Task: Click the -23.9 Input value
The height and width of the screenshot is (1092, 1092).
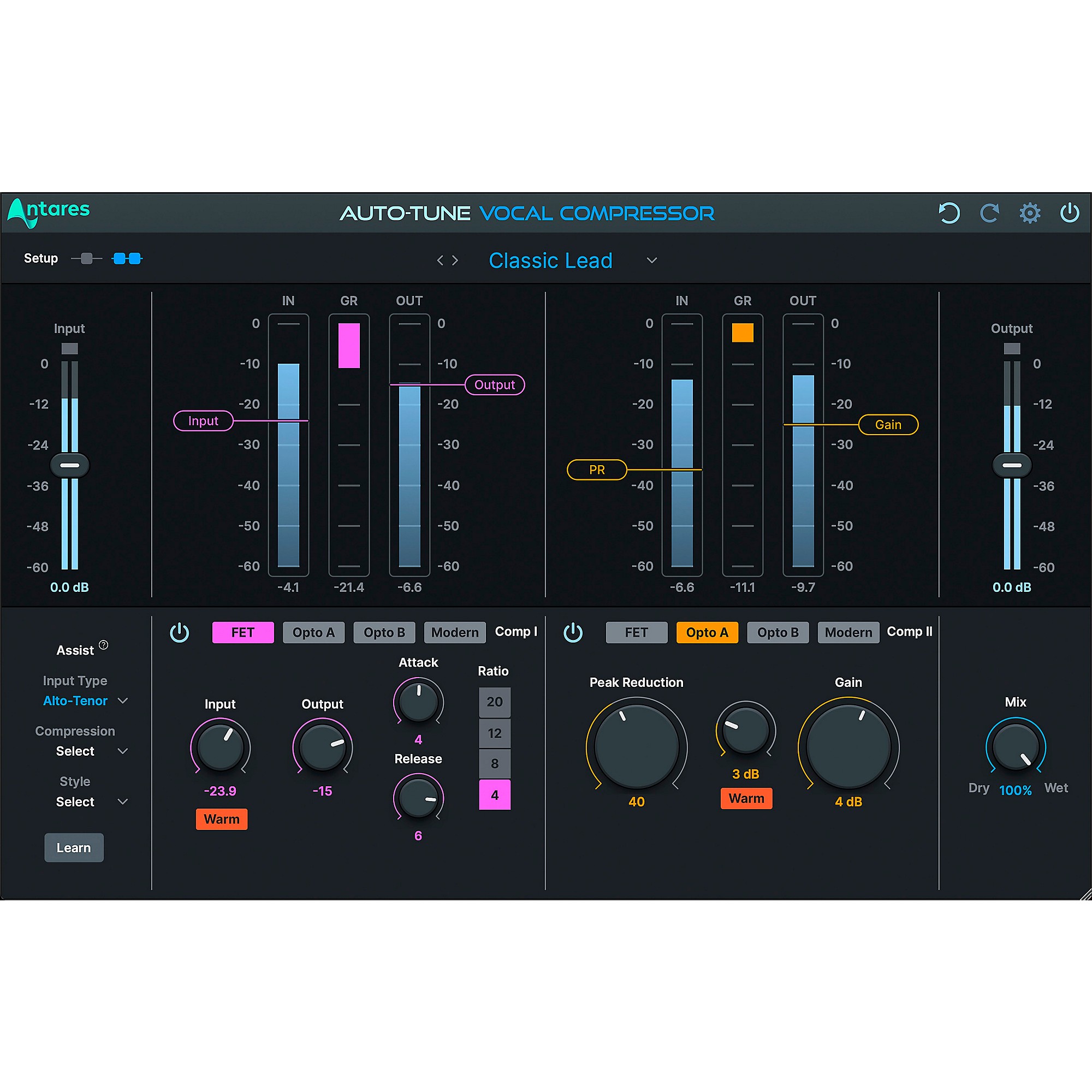Action: click(220, 791)
